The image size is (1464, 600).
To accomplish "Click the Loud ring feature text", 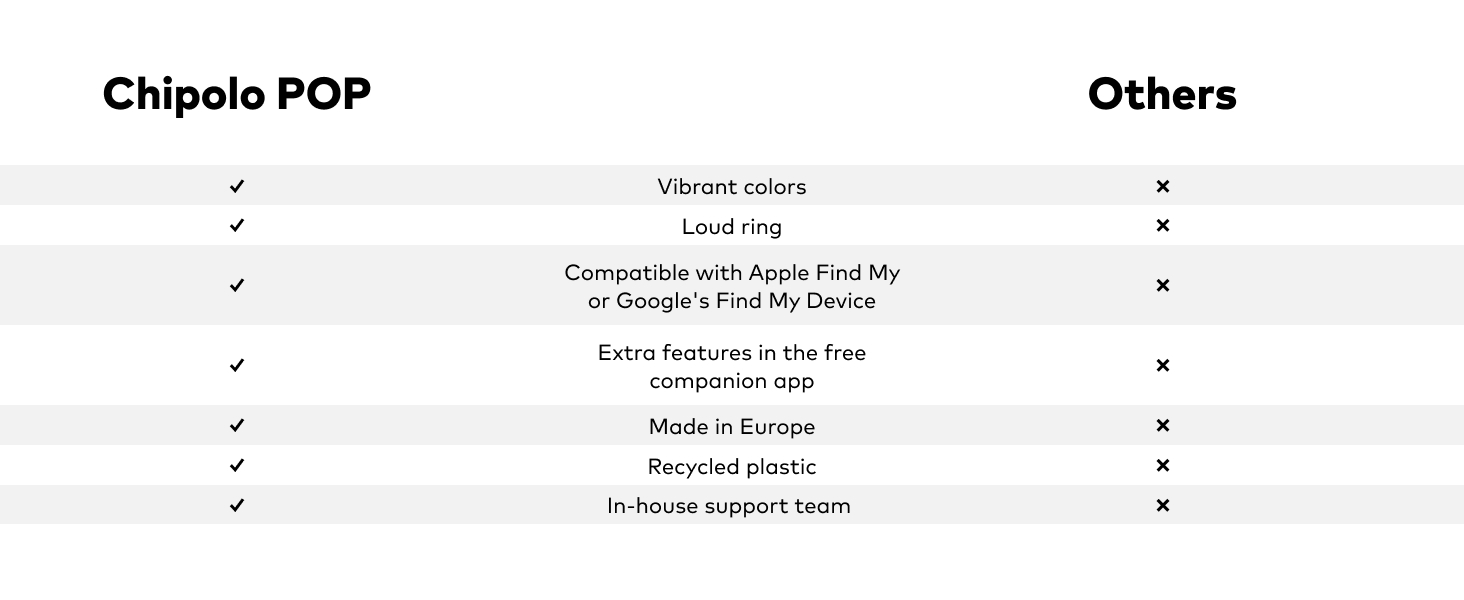I will [732, 227].
